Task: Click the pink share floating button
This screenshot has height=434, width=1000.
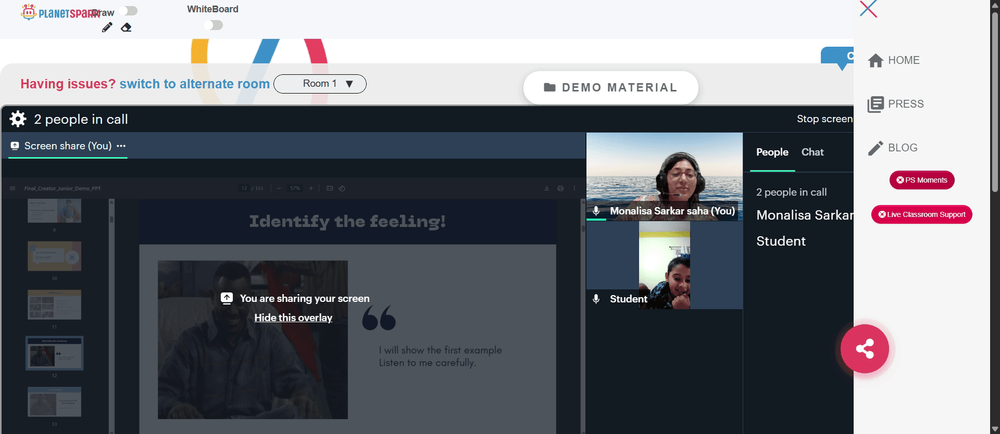Action: (864, 349)
